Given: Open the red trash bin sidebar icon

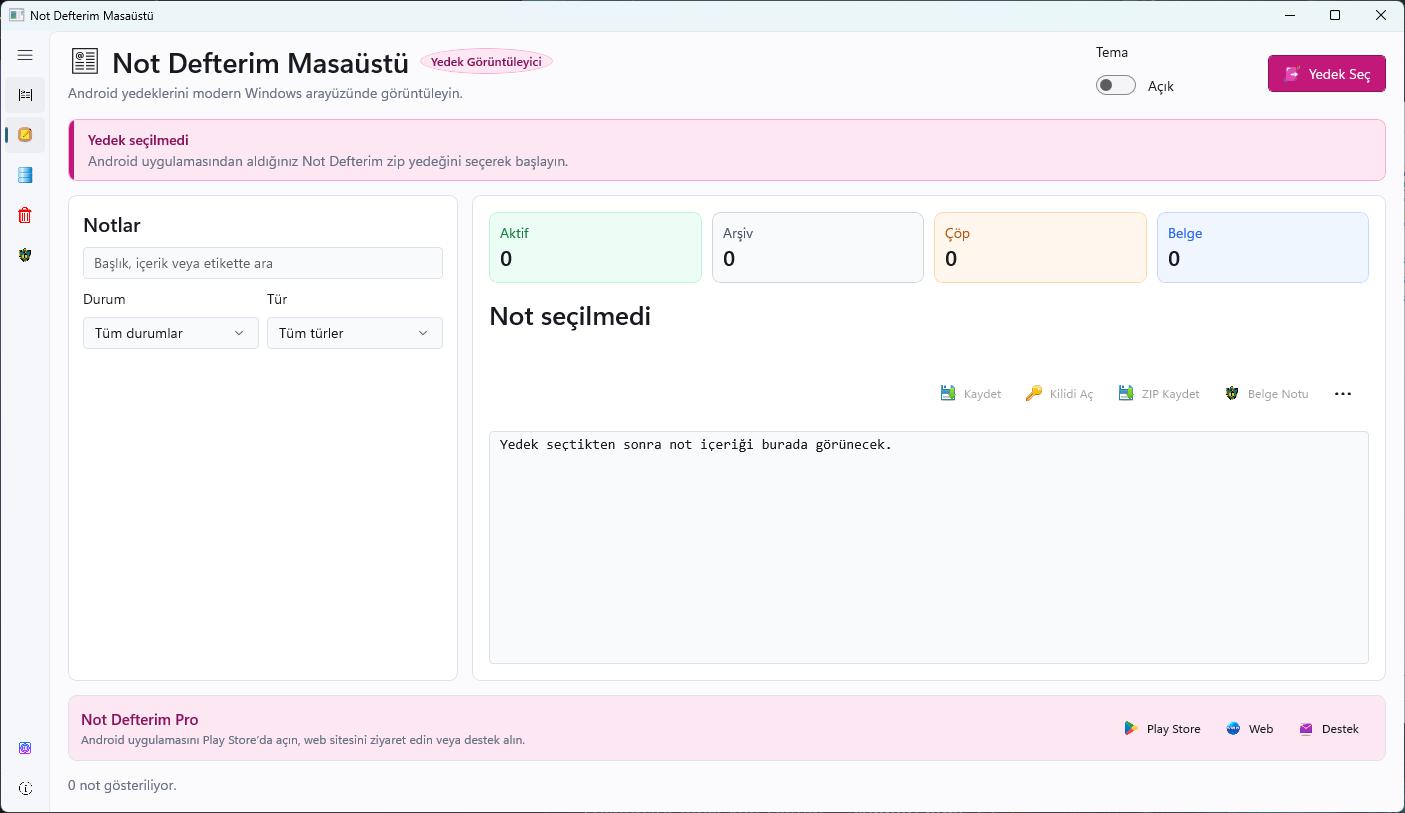Looking at the screenshot, I should [25, 215].
